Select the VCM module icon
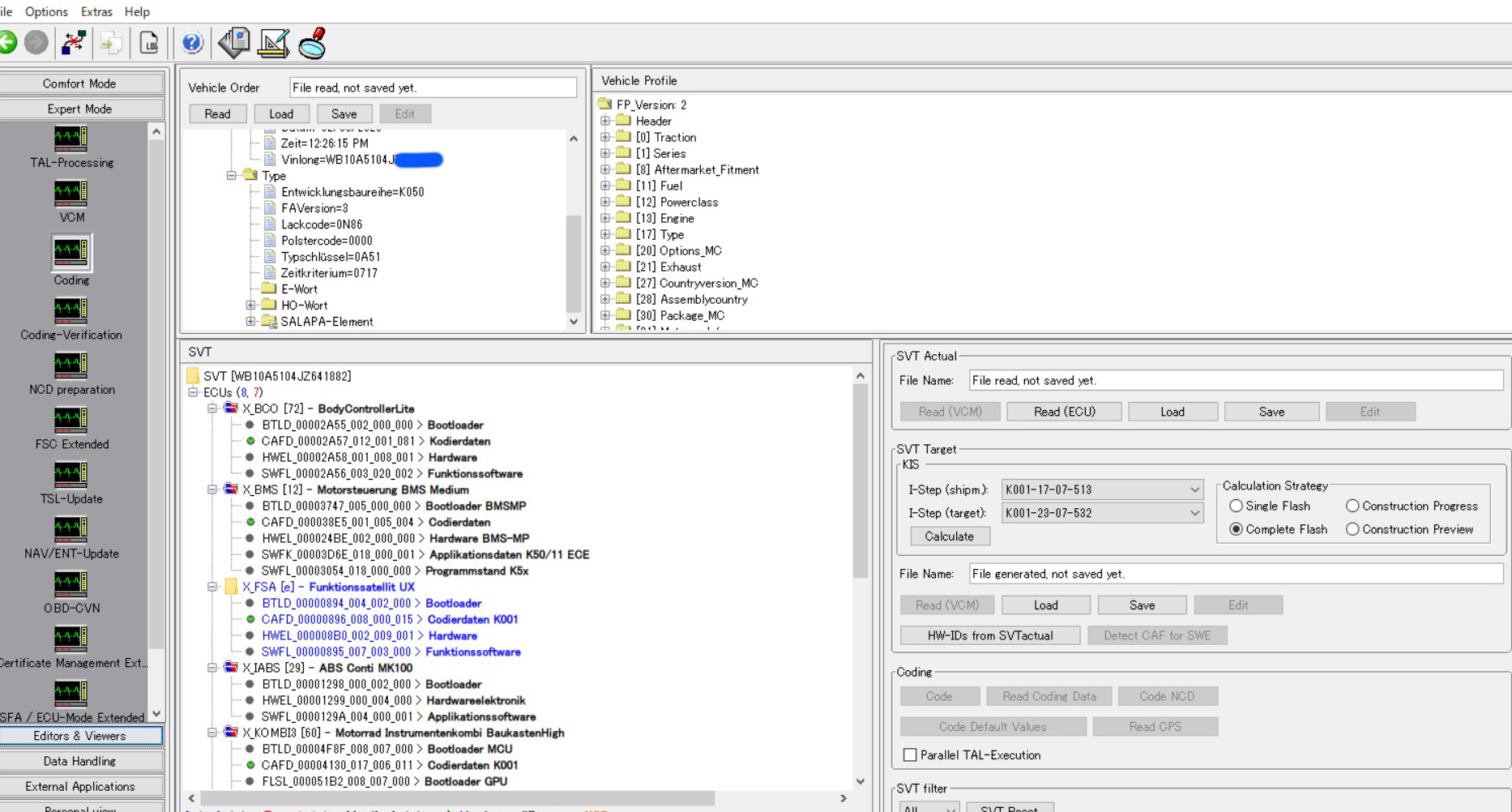Screen dimensions: 1512x812 pos(71,194)
